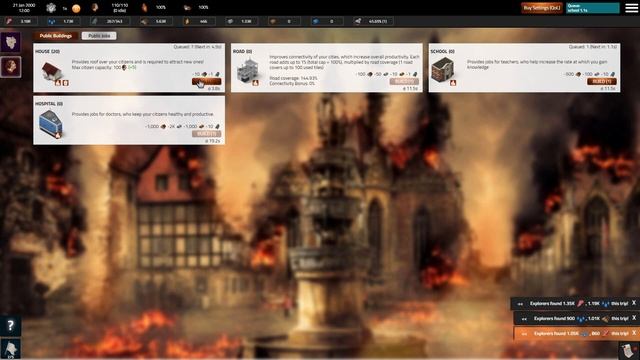
Task: Click the gear speed icon in top bar
Action: 51,7
